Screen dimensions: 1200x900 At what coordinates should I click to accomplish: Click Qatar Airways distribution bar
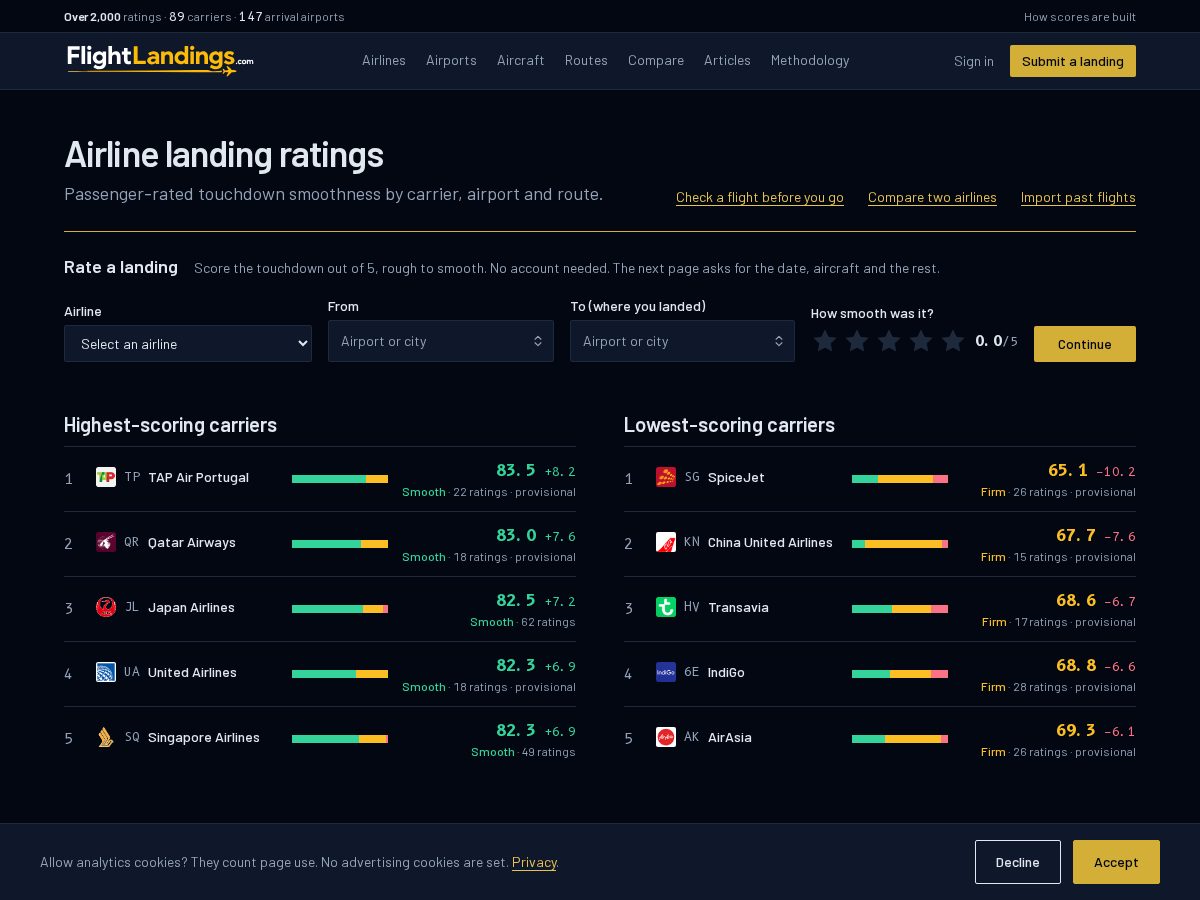click(340, 544)
